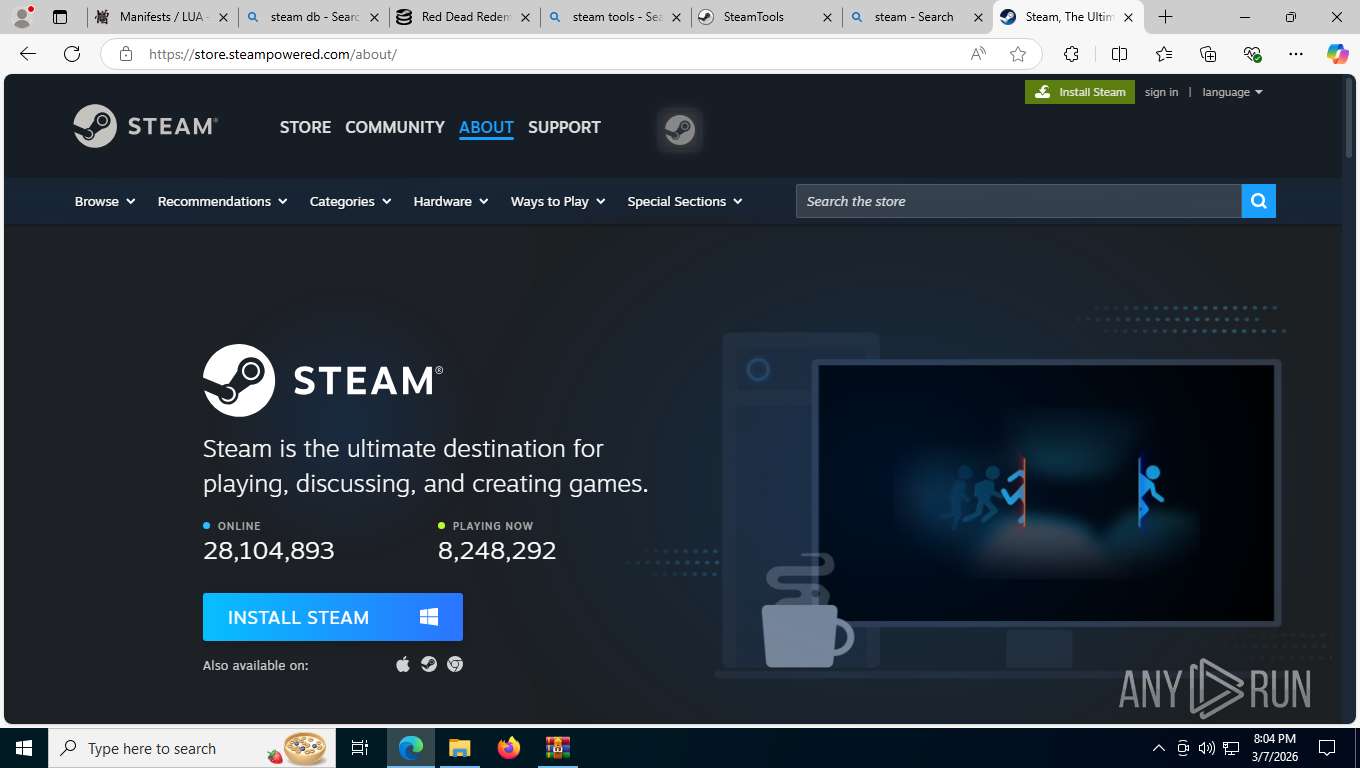Open File Explorer from the taskbar
This screenshot has height=768, width=1360.
459,748
